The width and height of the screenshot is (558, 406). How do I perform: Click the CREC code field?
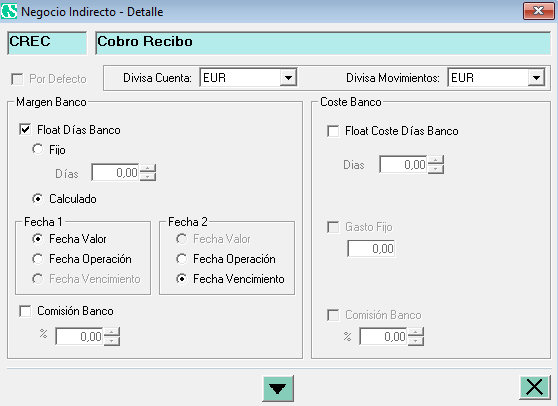click(x=47, y=42)
